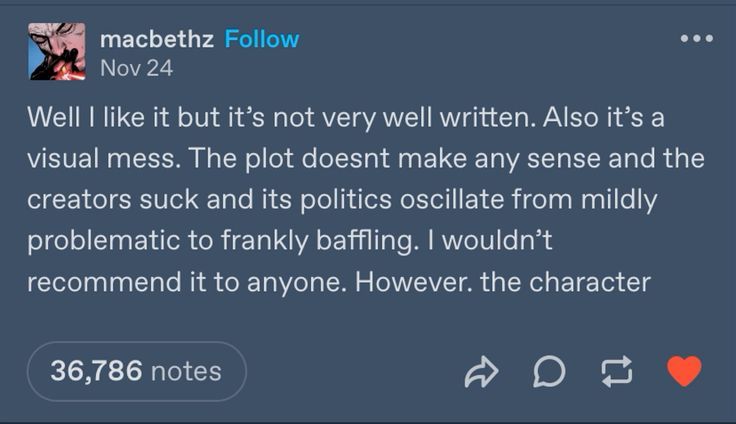Share the post using the arrow icon
The width and height of the screenshot is (736, 424).
click(x=482, y=372)
